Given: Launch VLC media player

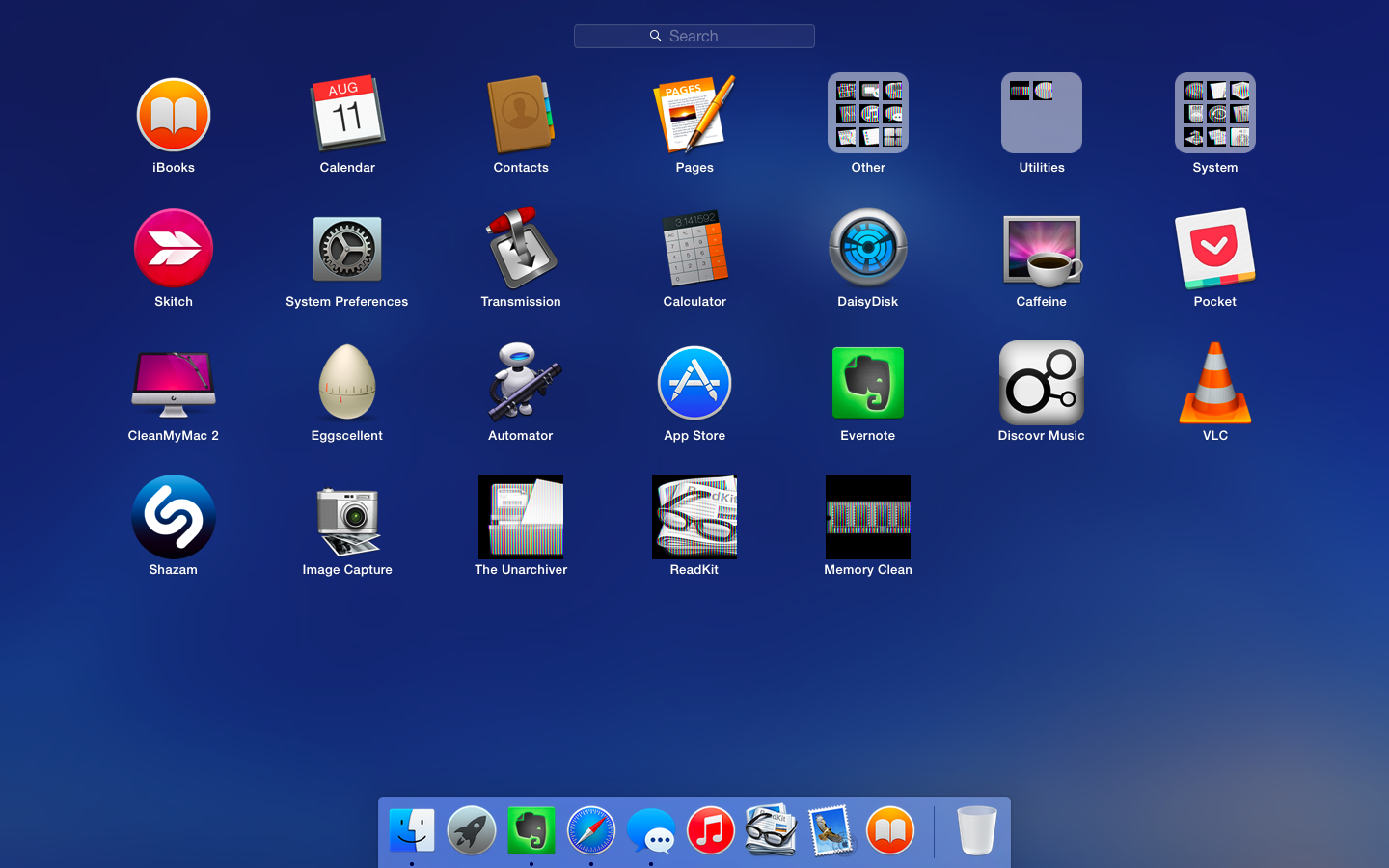Looking at the screenshot, I should [1215, 383].
